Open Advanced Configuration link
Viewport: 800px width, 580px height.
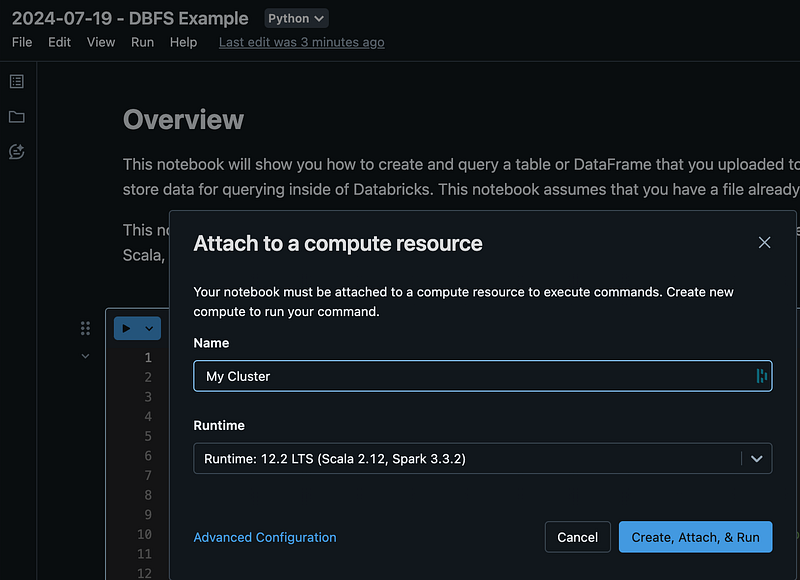point(265,537)
